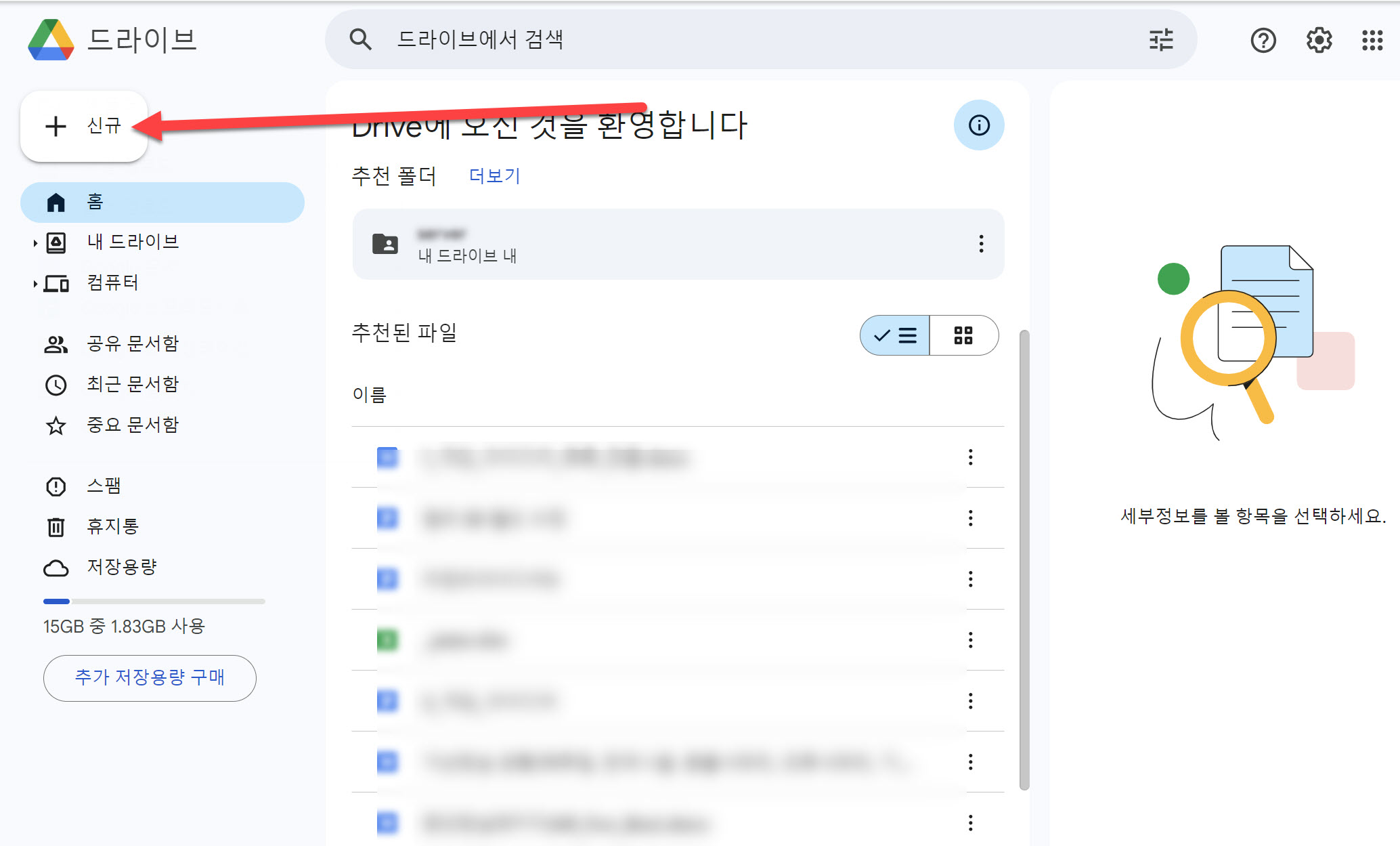Open the search filter options icon
This screenshot has height=846, width=1400.
1161,40
